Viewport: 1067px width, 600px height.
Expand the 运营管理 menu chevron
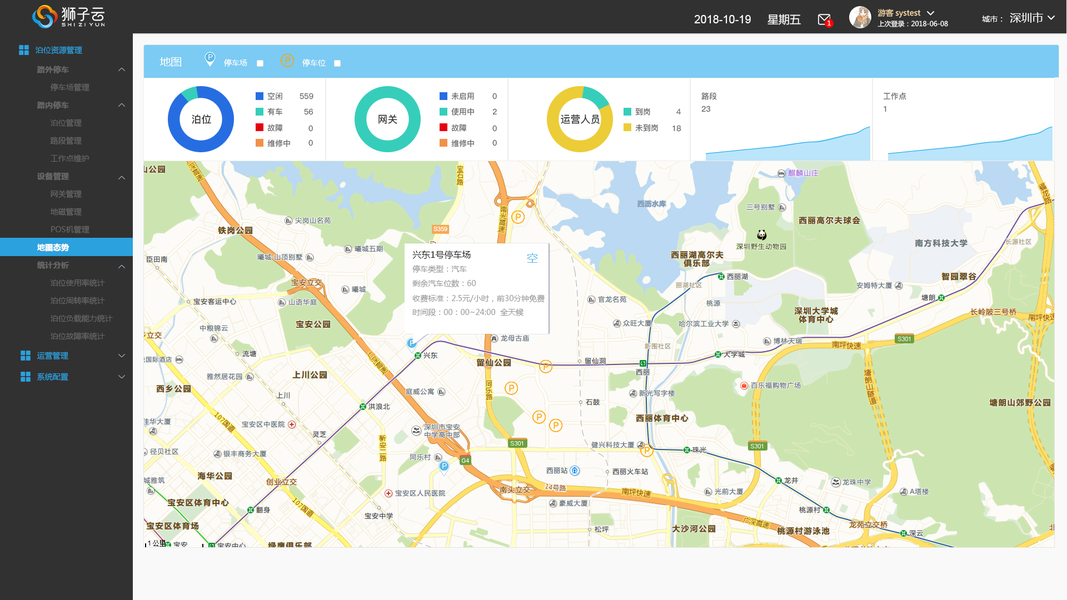121,355
